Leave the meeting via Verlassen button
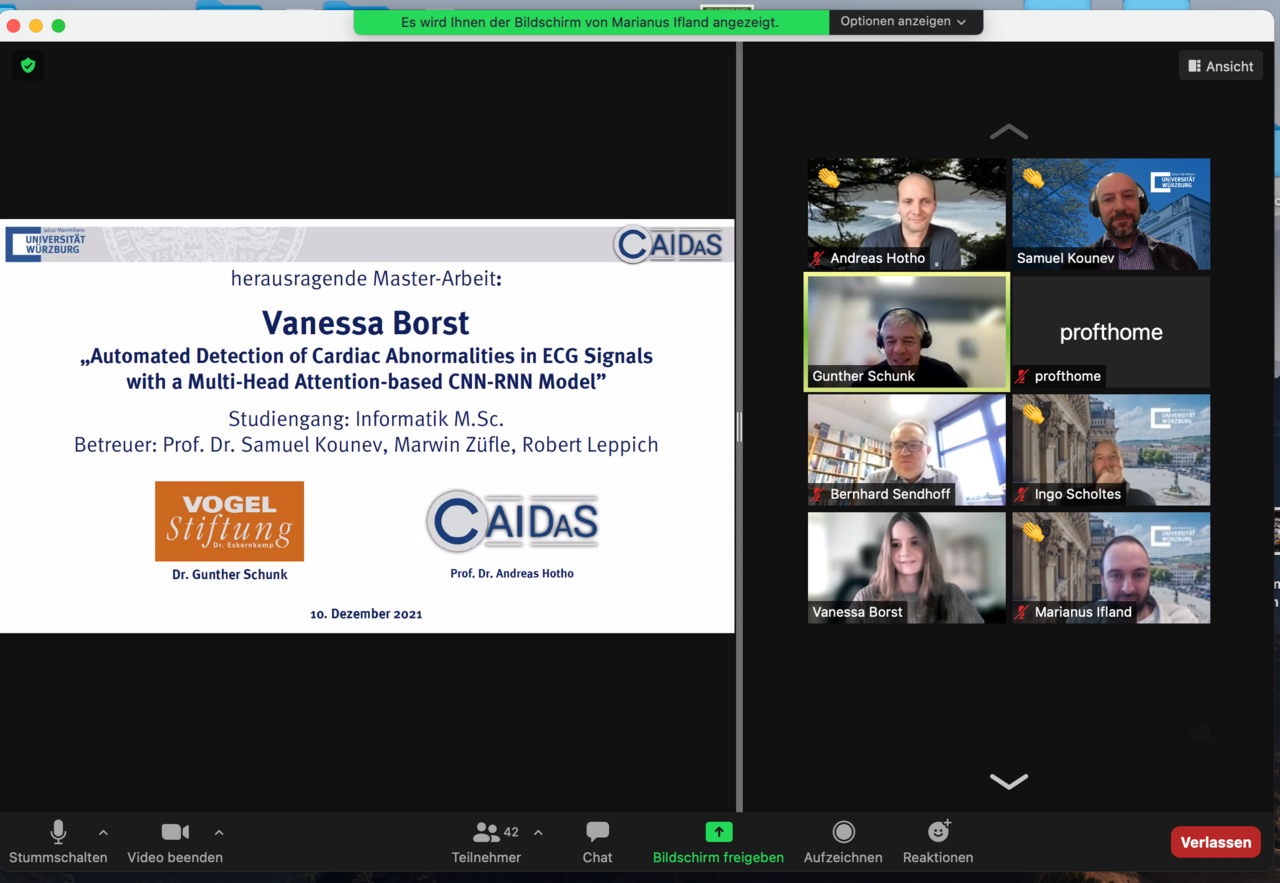Viewport: 1280px width, 883px height. click(x=1215, y=842)
